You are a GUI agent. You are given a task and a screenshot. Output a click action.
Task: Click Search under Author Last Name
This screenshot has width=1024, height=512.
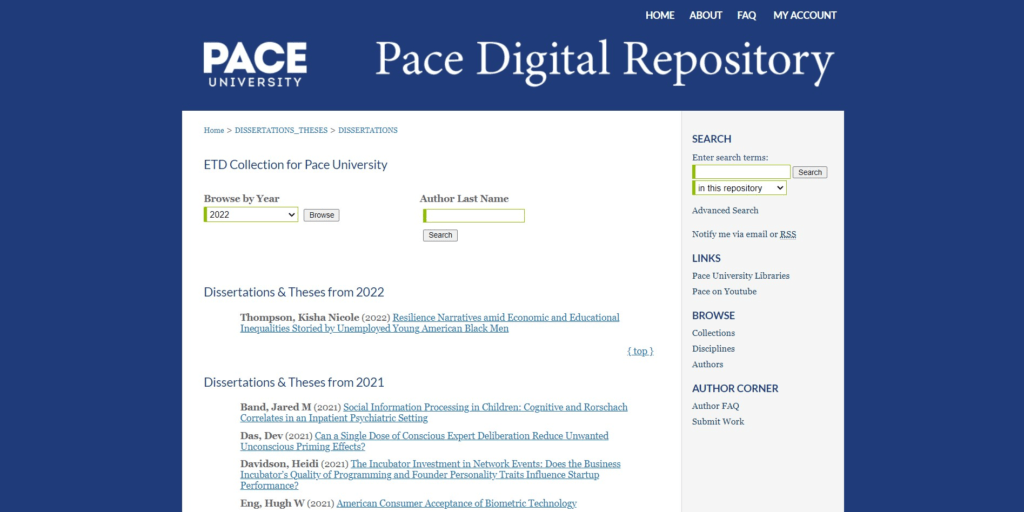[440, 235]
